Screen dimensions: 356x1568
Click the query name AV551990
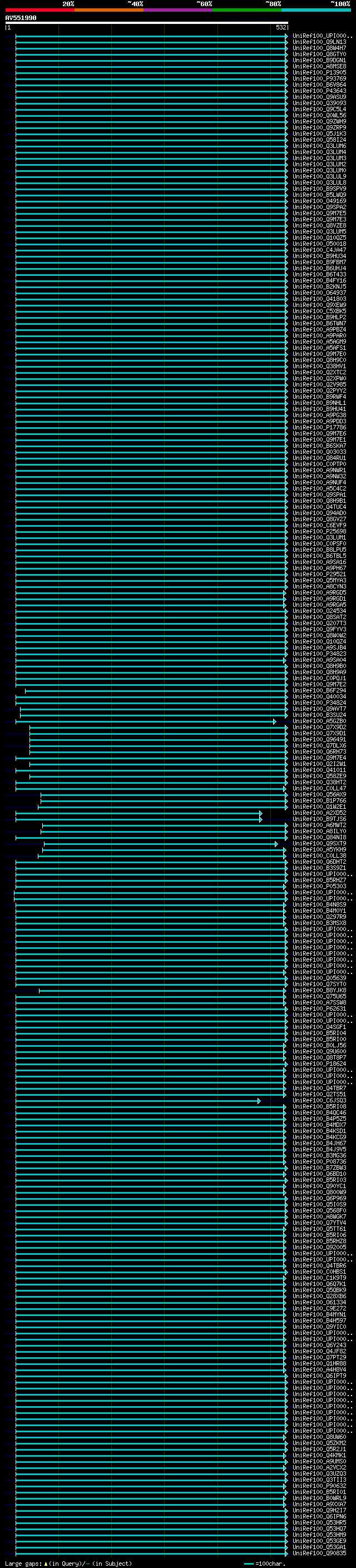point(21,18)
